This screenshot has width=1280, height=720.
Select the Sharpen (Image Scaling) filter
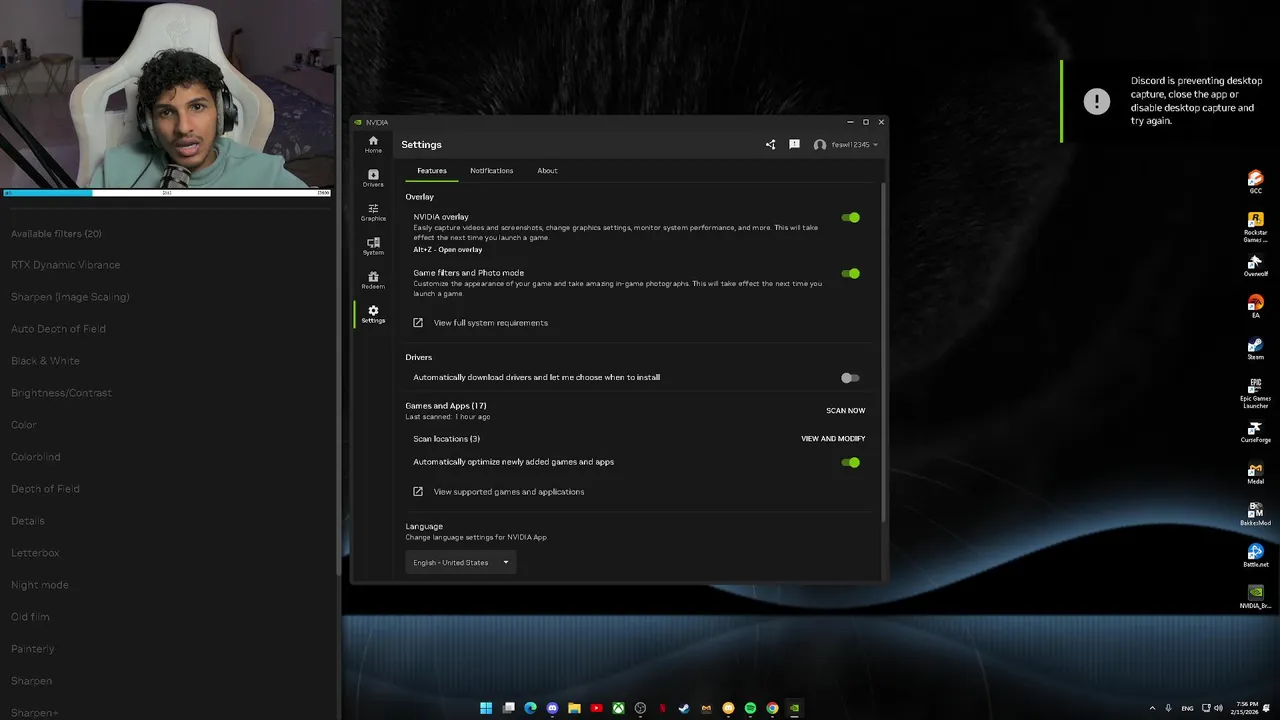tap(70, 297)
